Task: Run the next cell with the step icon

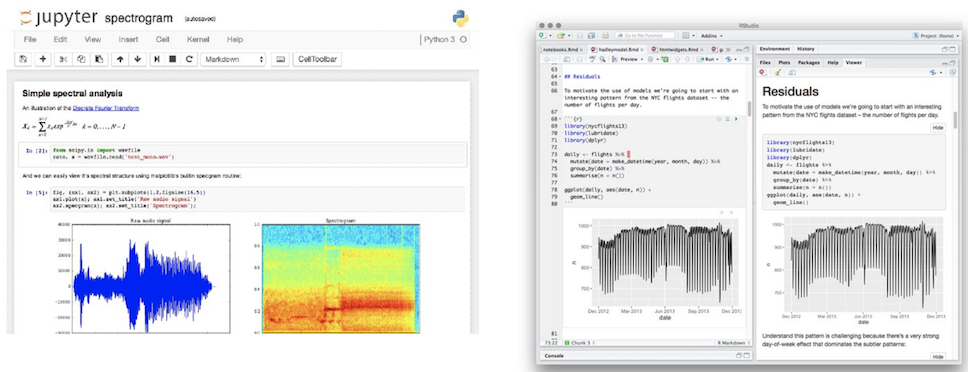Action: [157, 59]
